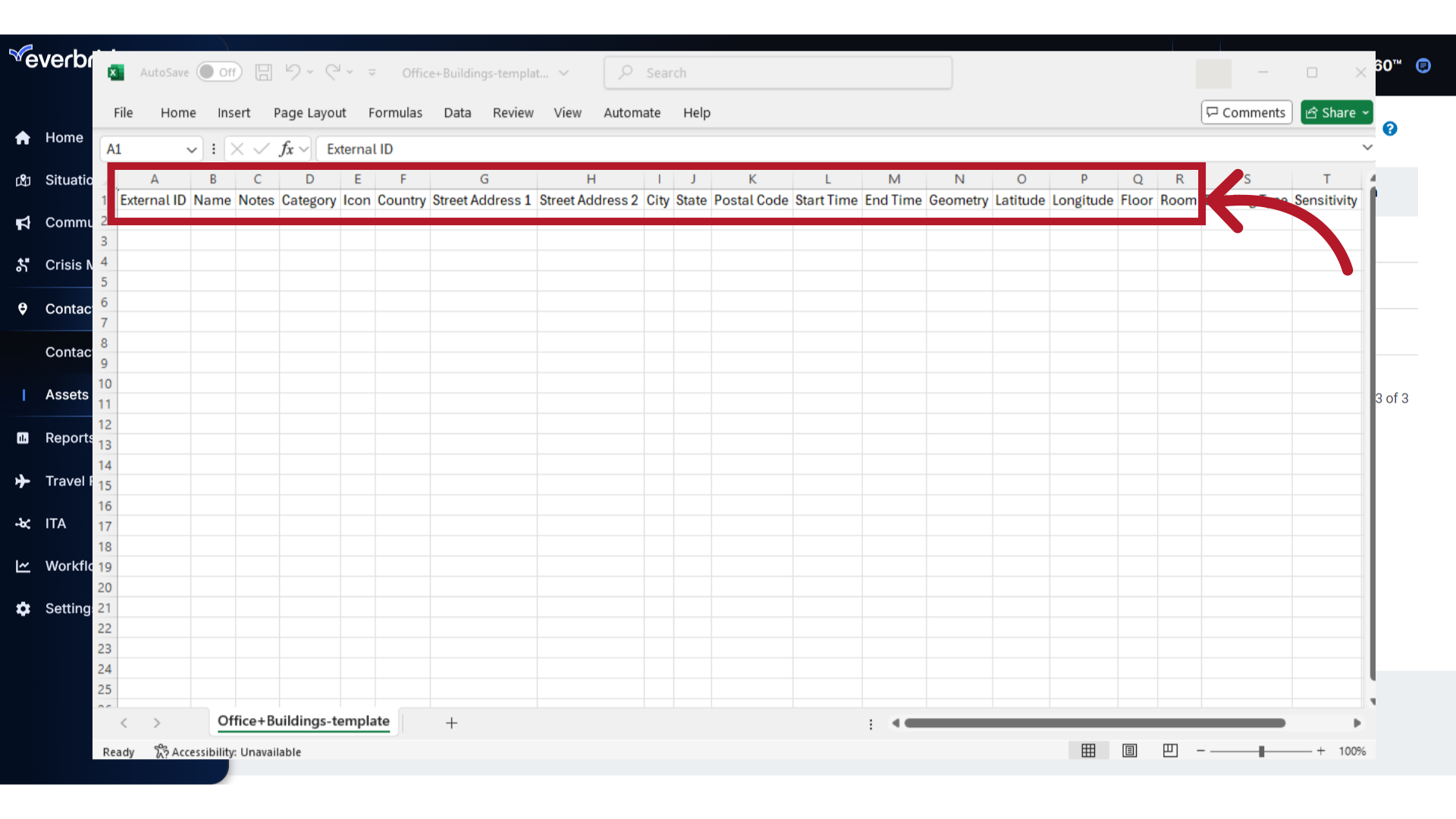The height and width of the screenshot is (819, 1456).
Task: Click the Comments button
Action: click(1246, 112)
